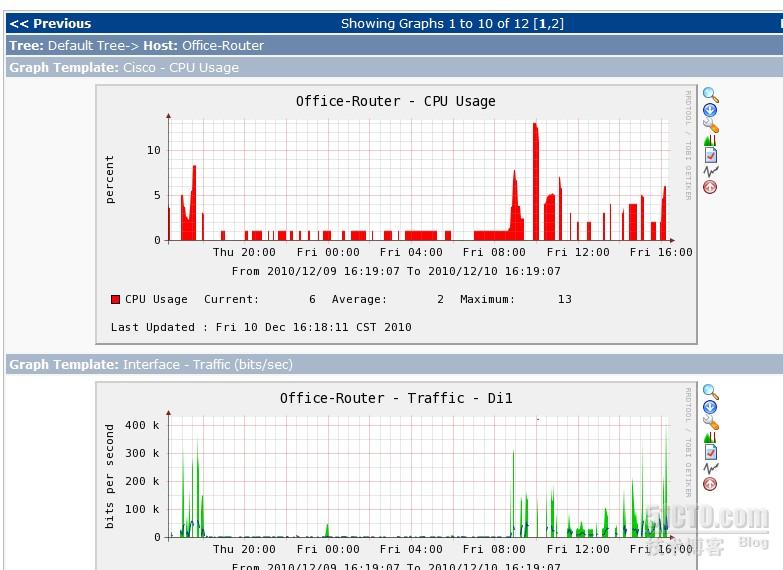The image size is (783, 570).
Task: Click red up-arrow icon beside CPU Usage graph
Action: [710, 187]
